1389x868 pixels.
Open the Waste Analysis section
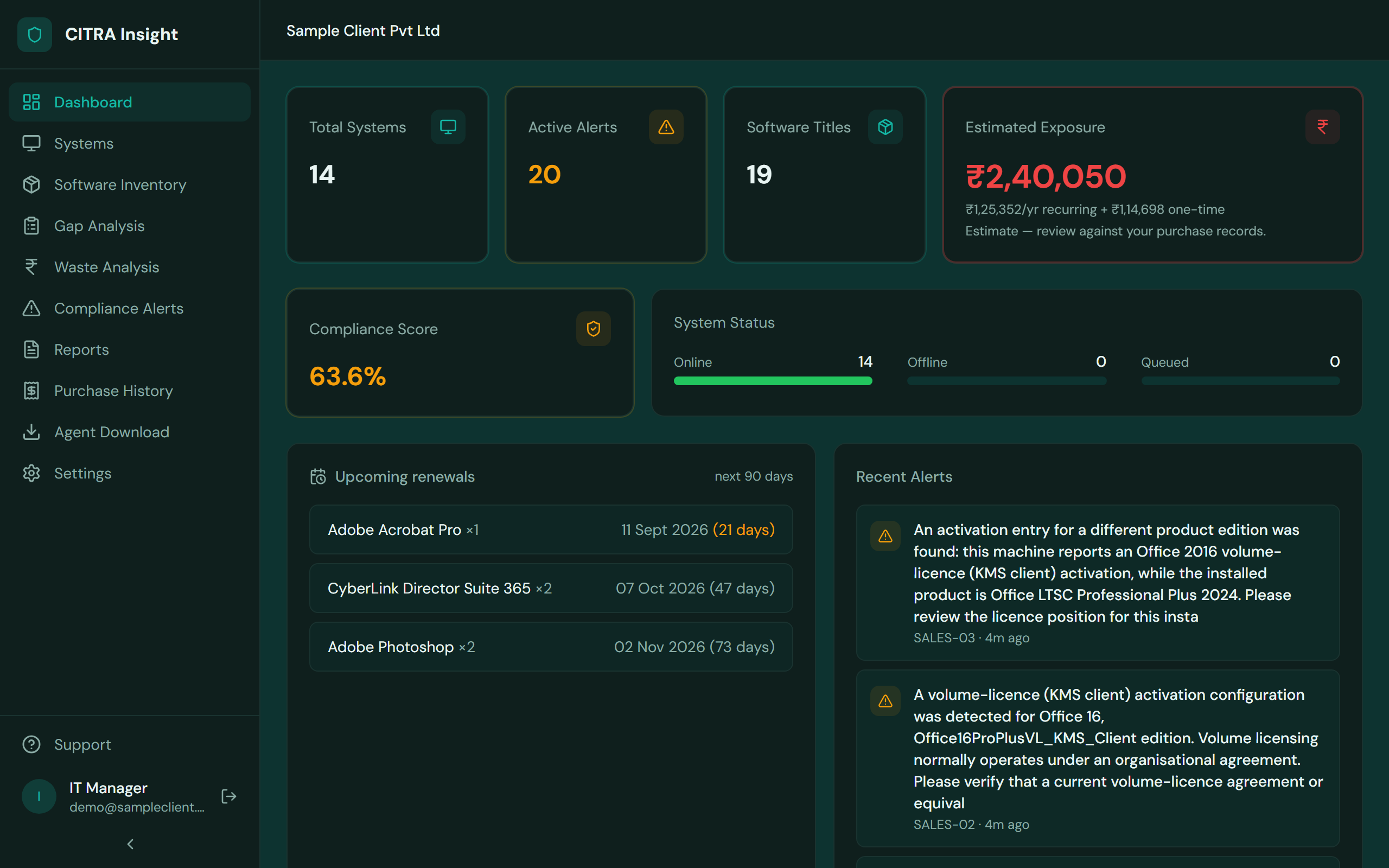pyautogui.click(x=130, y=267)
